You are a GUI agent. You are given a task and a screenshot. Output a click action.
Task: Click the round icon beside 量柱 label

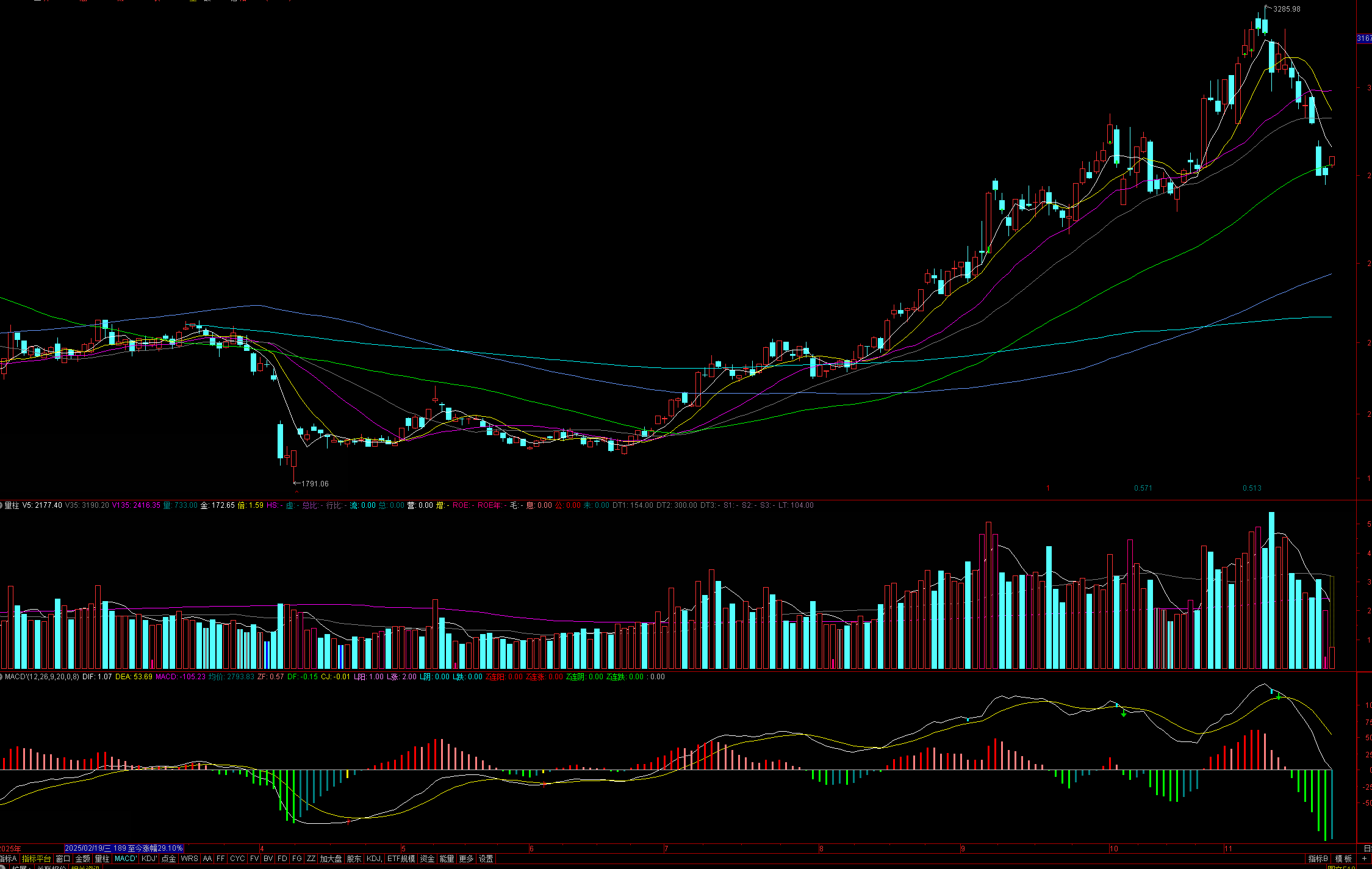[x=2, y=505]
